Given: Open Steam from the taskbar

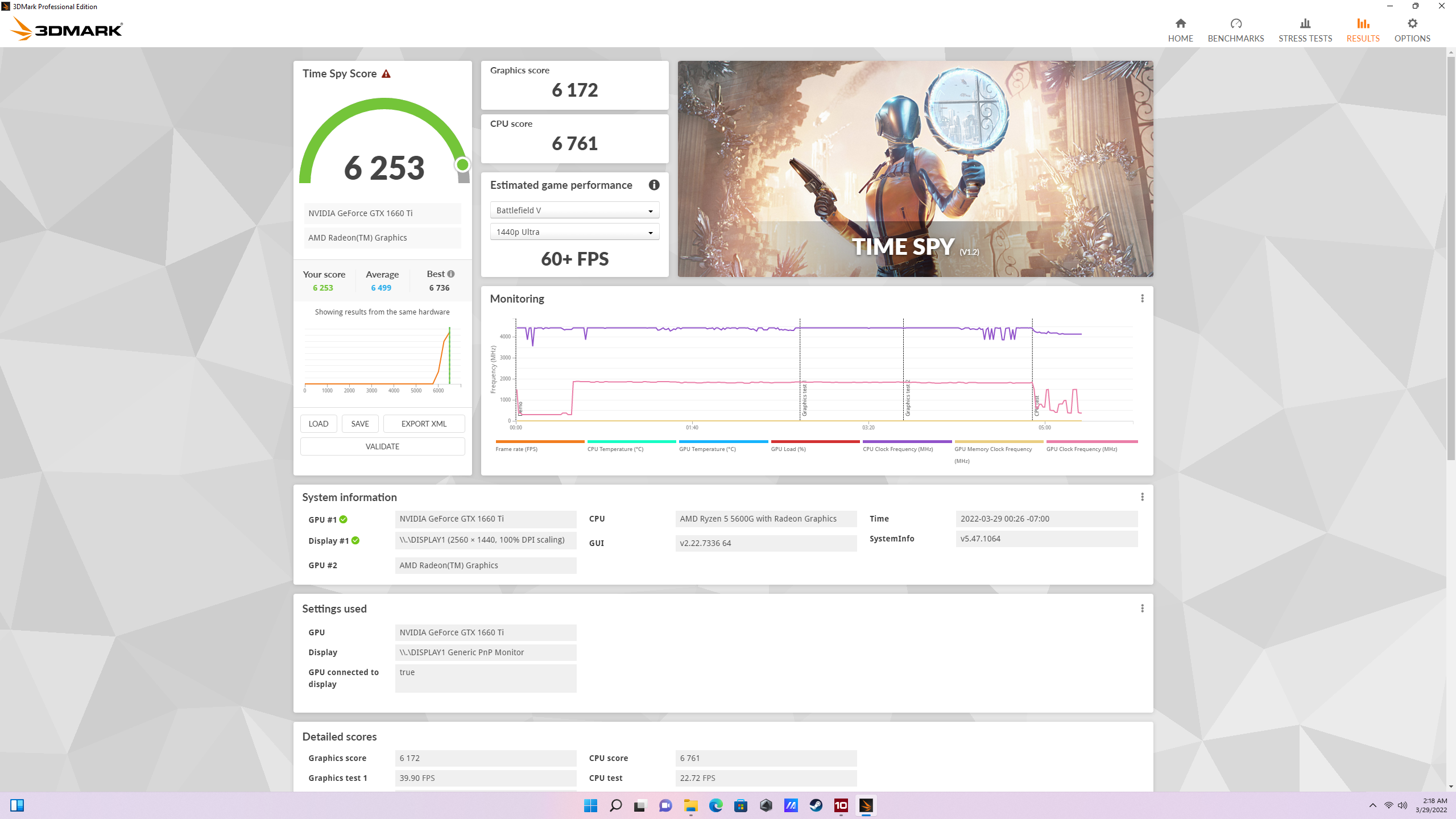Looking at the screenshot, I should click(816, 805).
